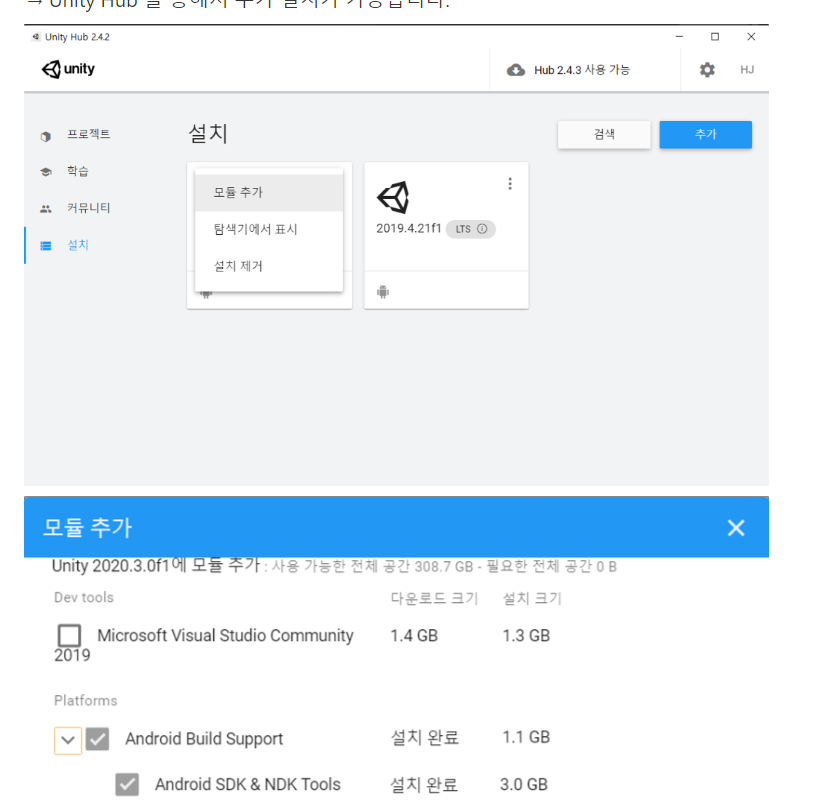821x806 pixels.
Task: Open 학습 in the sidebar
Action: click(x=77, y=171)
